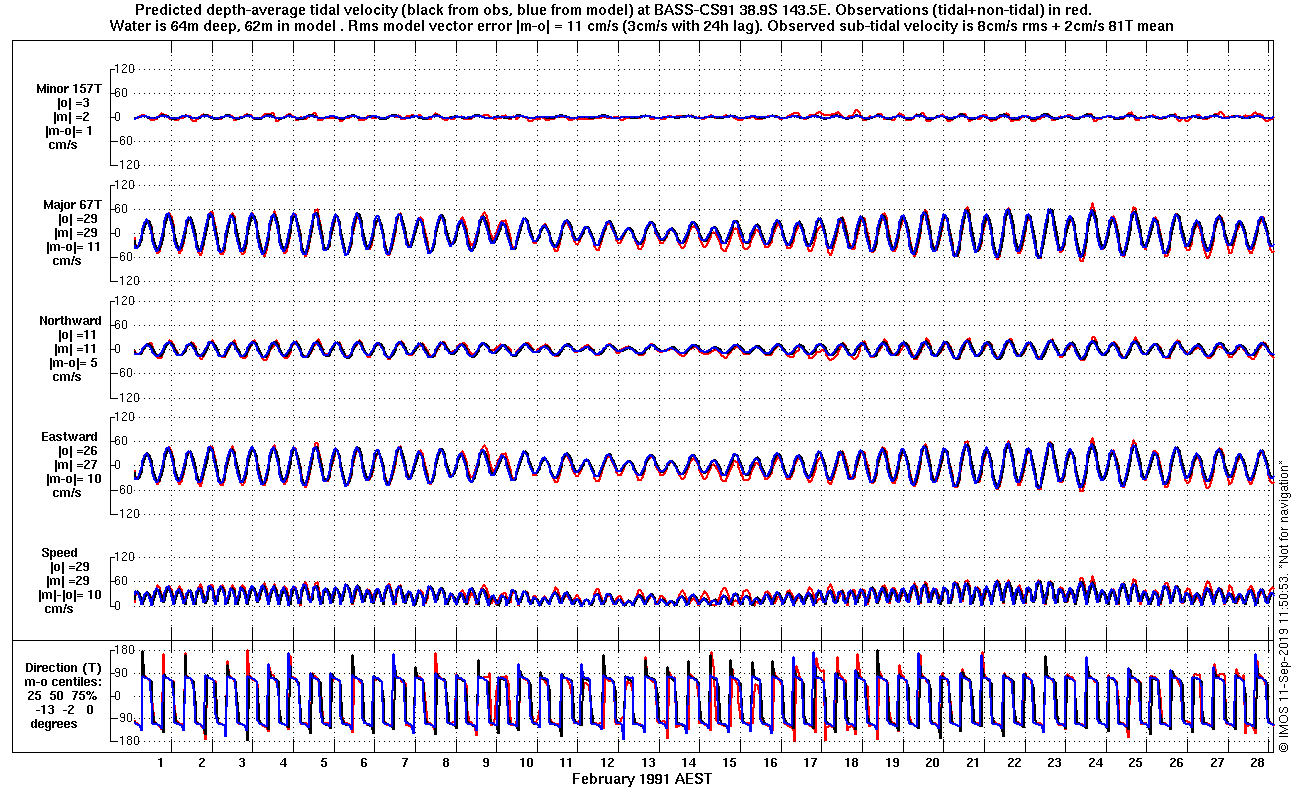Select the Northward component label
This screenshot has height=800, width=1300.
70,321
